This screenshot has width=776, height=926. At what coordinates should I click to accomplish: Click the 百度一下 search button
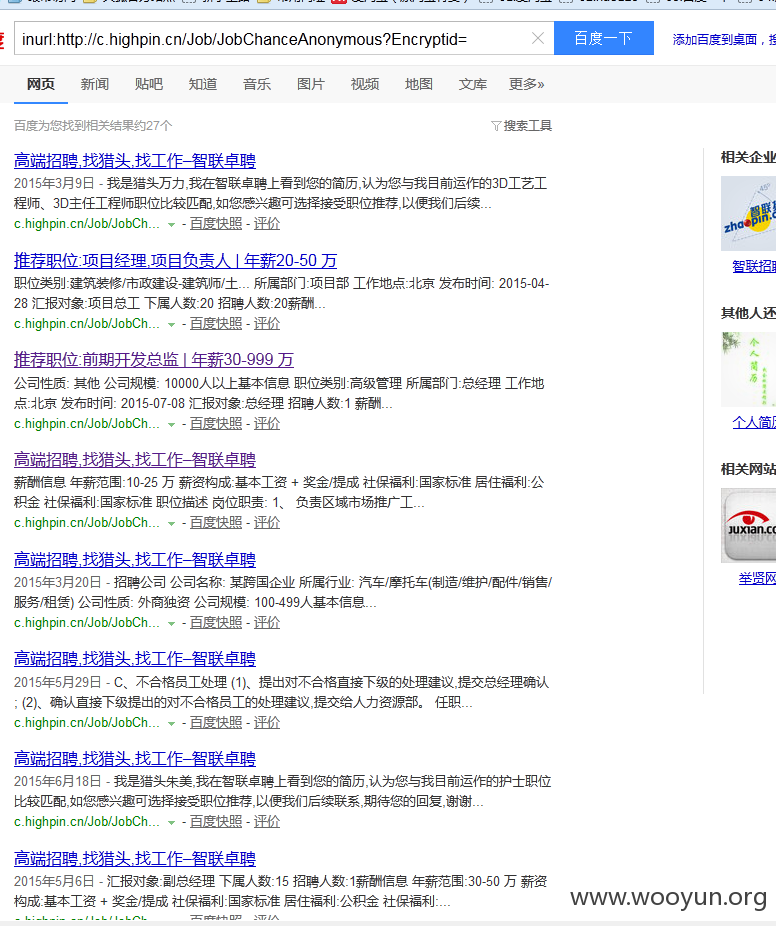(x=604, y=38)
